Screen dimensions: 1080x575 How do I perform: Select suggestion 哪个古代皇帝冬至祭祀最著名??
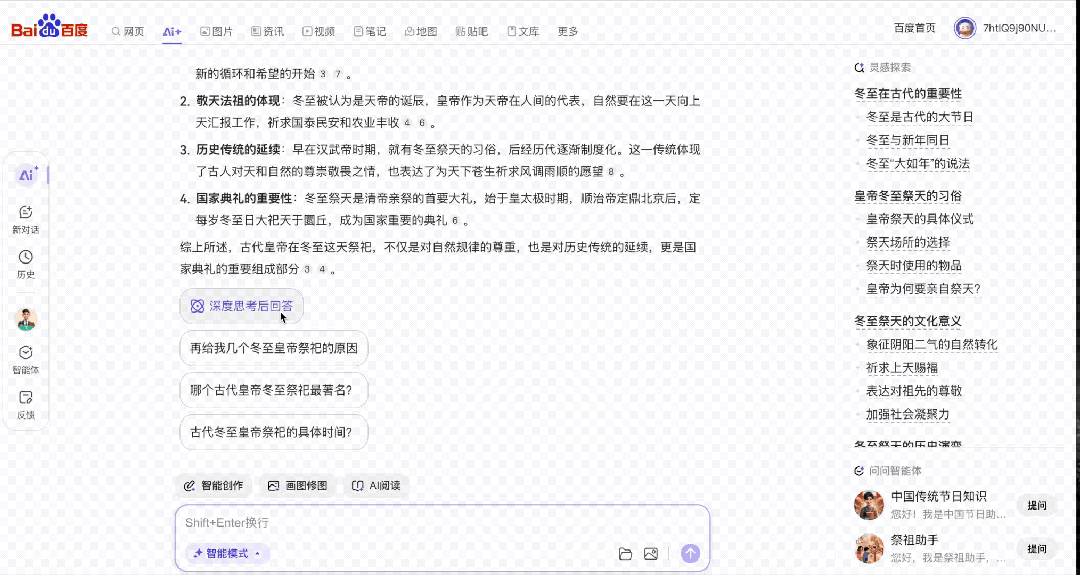[x=274, y=390]
